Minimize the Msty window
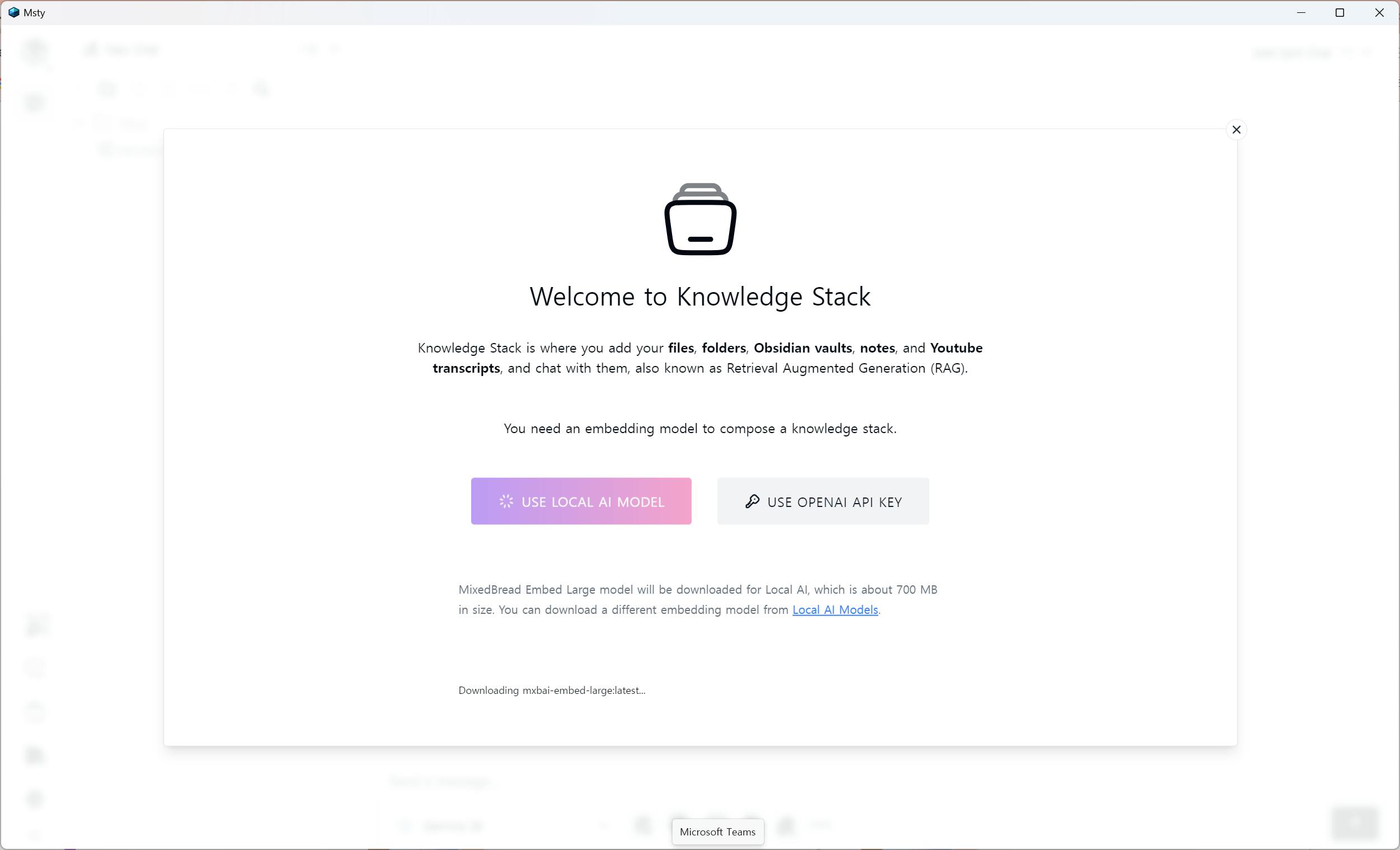The width and height of the screenshot is (1400, 850). tap(1300, 12)
